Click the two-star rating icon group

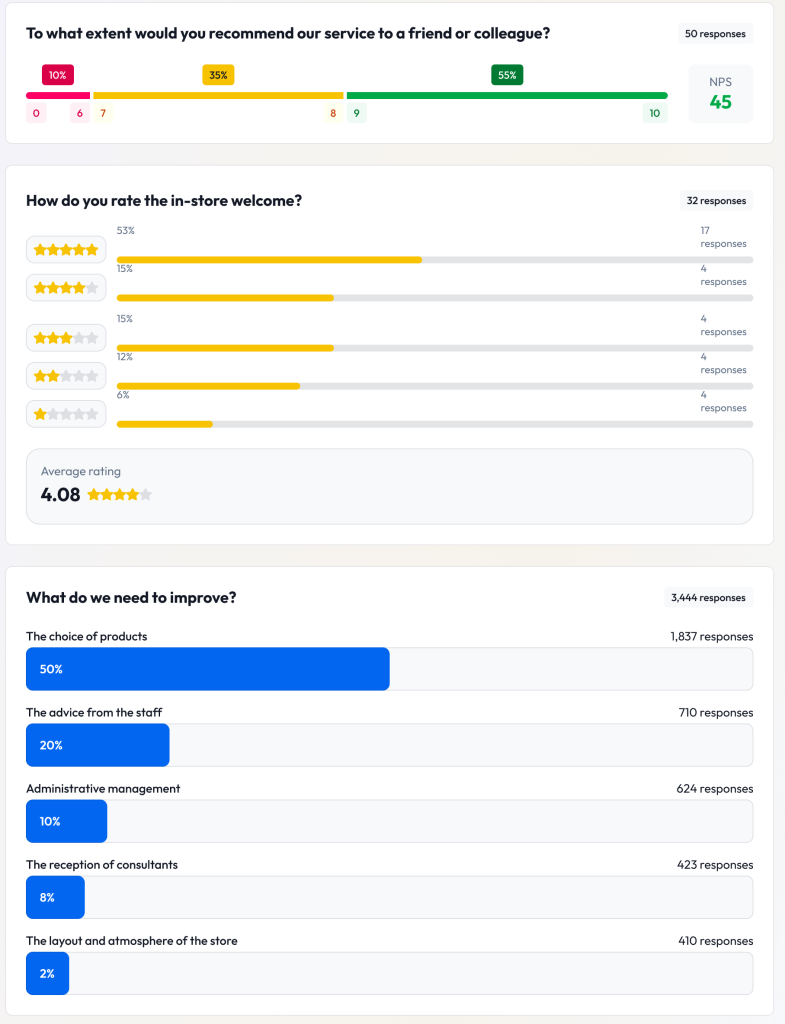(66, 375)
